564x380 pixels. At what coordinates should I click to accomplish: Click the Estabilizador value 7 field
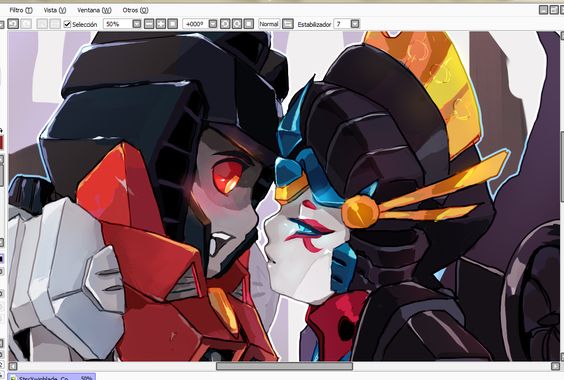tap(342, 24)
